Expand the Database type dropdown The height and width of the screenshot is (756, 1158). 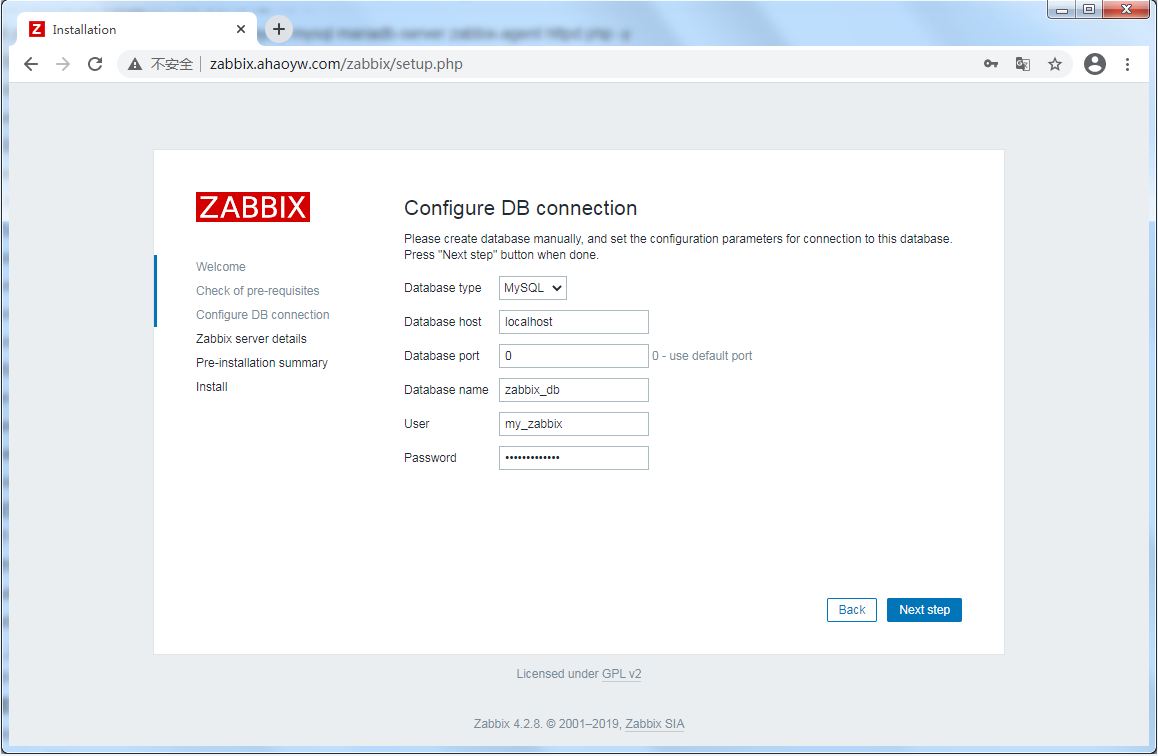pyautogui.click(x=533, y=288)
